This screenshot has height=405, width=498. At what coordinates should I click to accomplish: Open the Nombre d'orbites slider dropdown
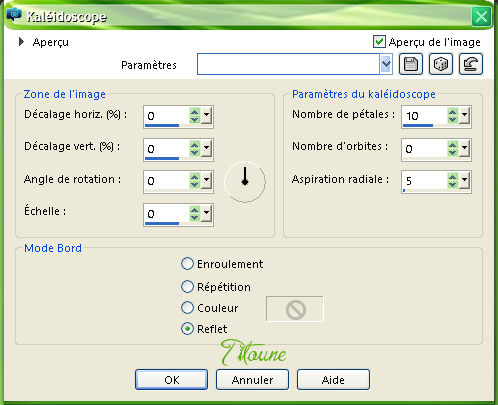pyautogui.click(x=464, y=149)
